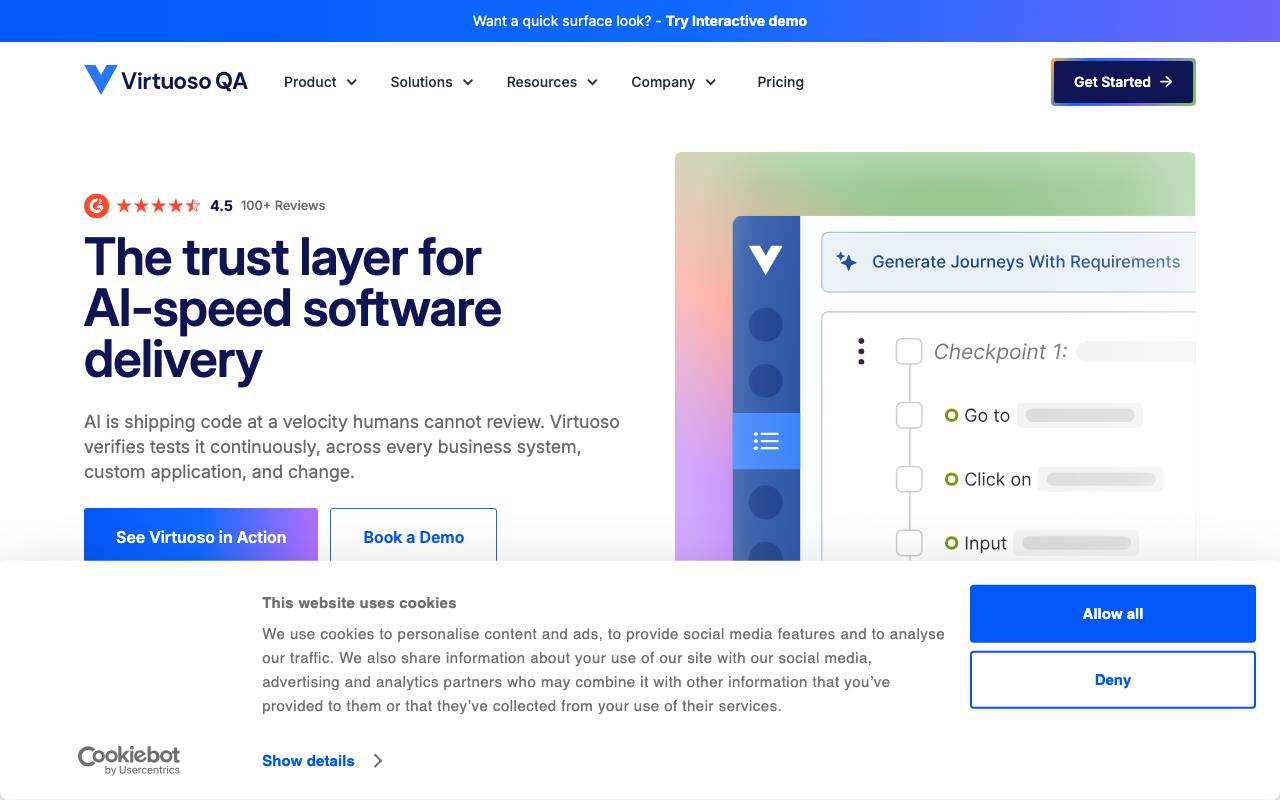Click the Virtuoso QA logo

(166, 81)
